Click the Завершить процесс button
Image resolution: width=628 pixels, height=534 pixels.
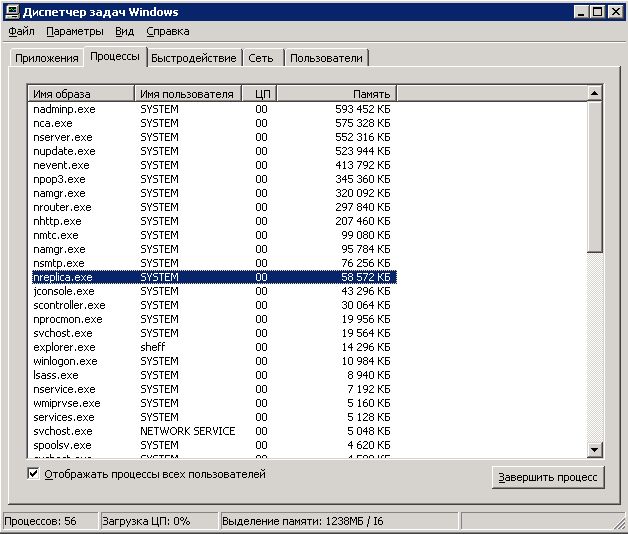(547, 477)
